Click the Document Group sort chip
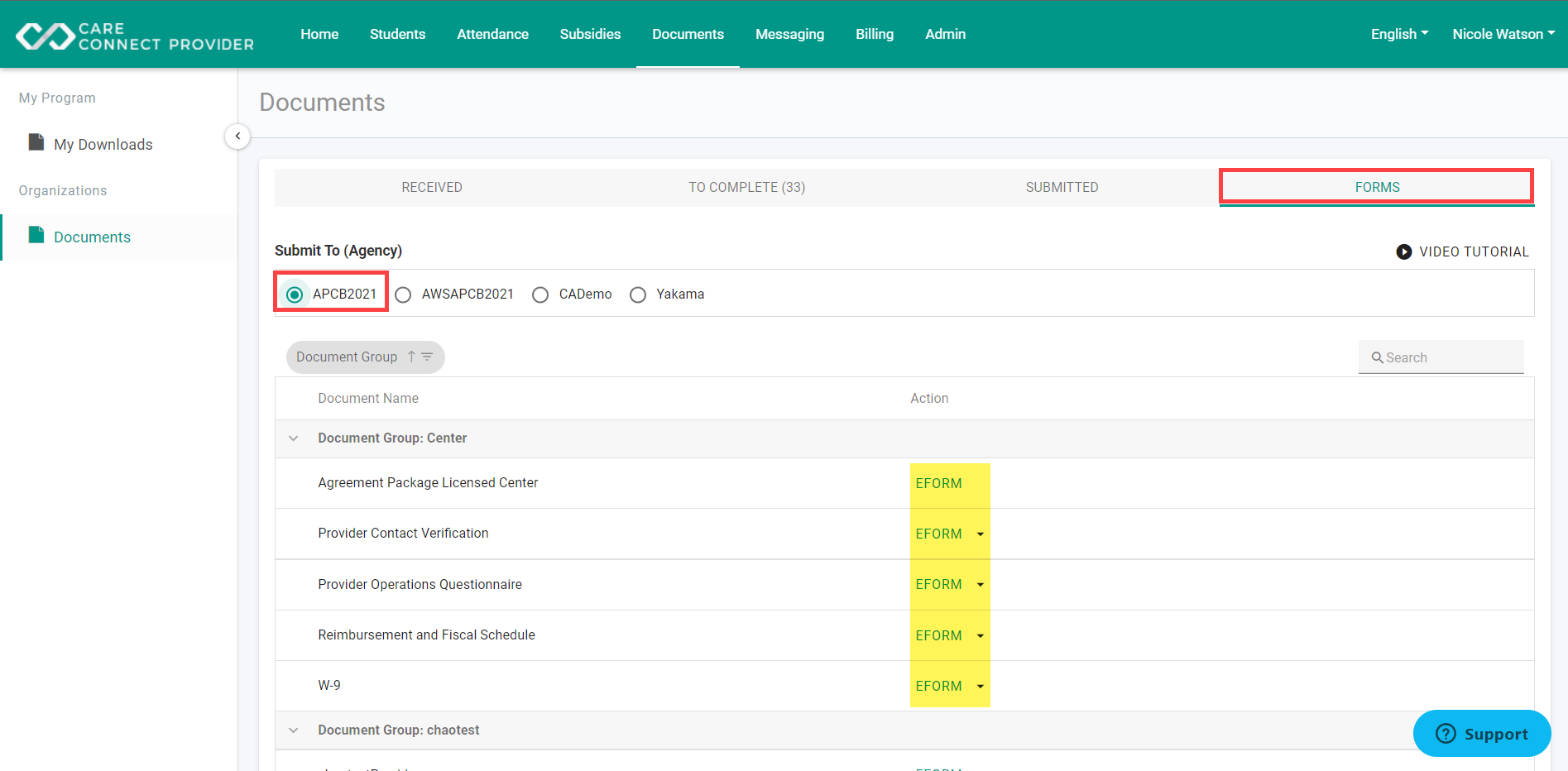The width and height of the screenshot is (1568, 771). (x=365, y=357)
